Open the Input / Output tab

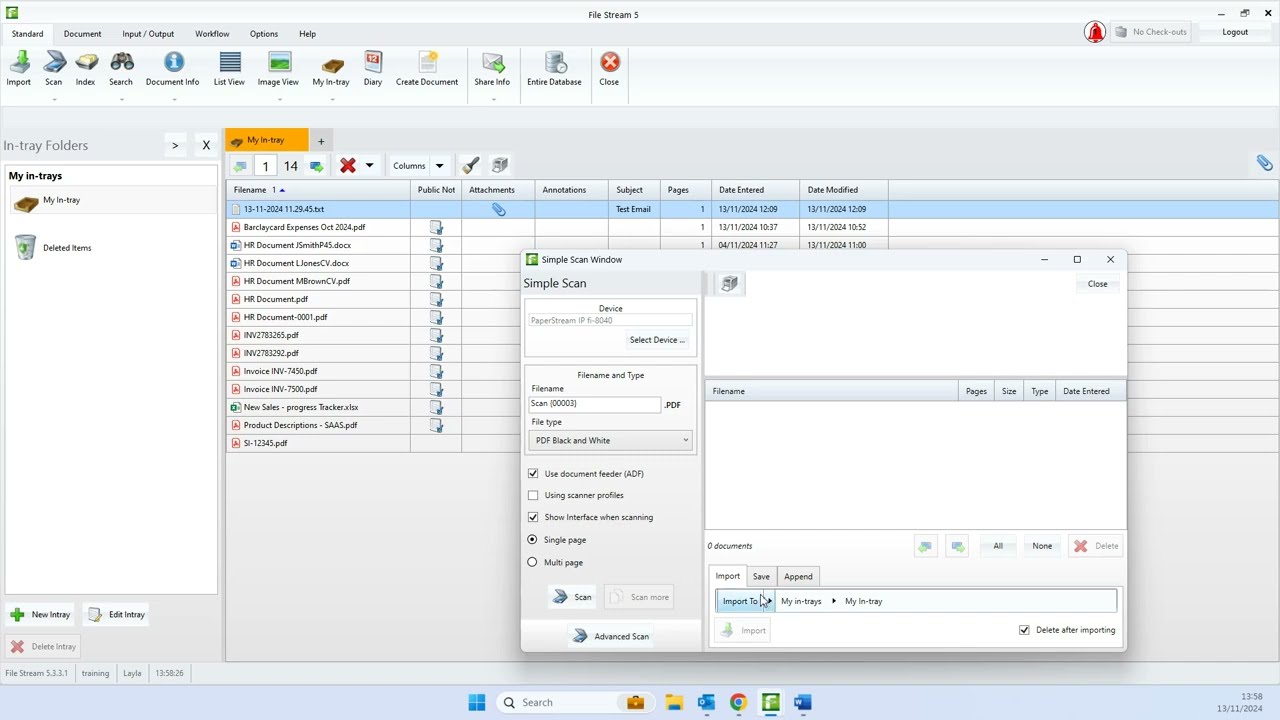[148, 34]
